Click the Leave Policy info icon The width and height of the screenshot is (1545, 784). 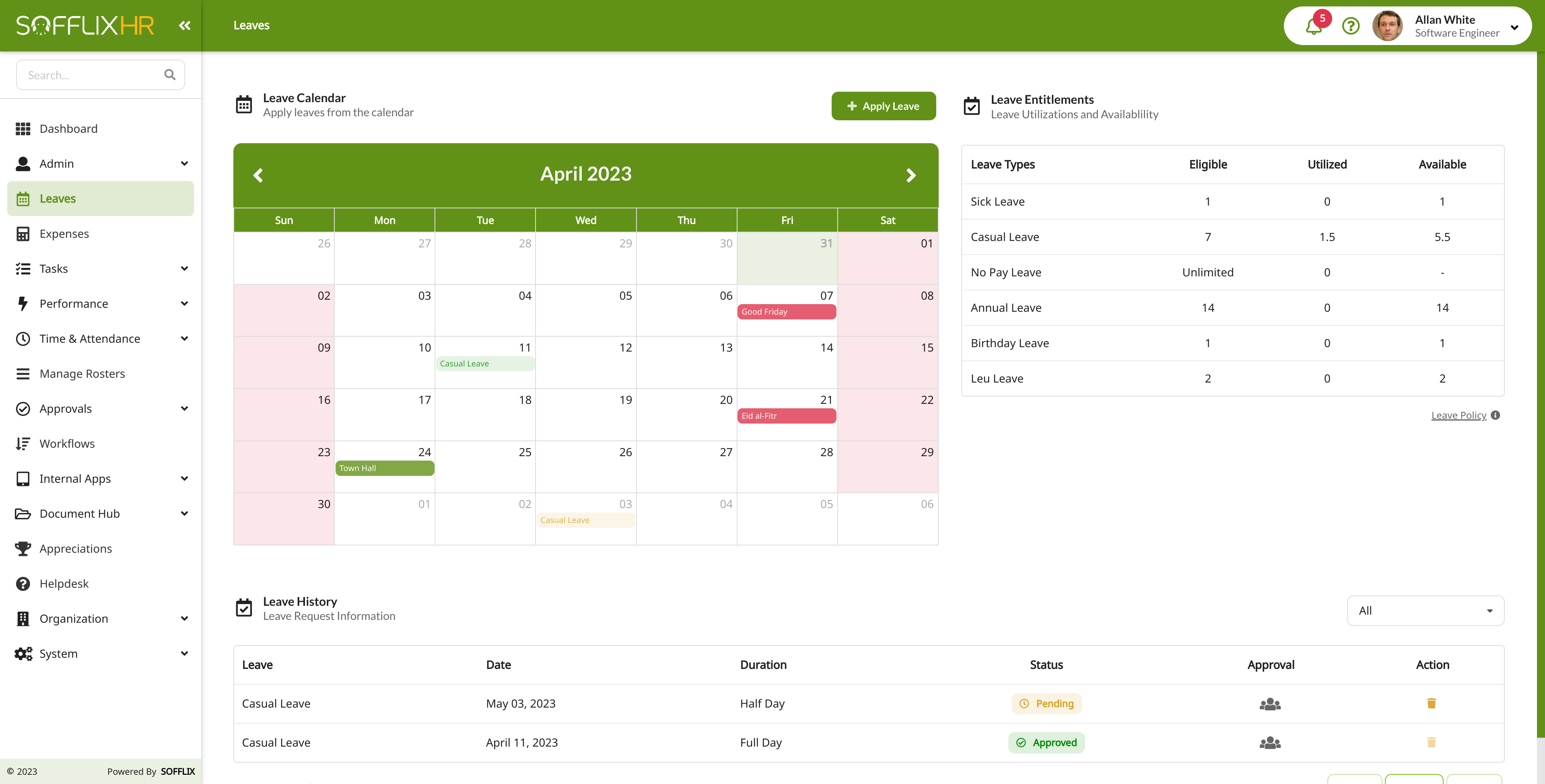coord(1495,415)
